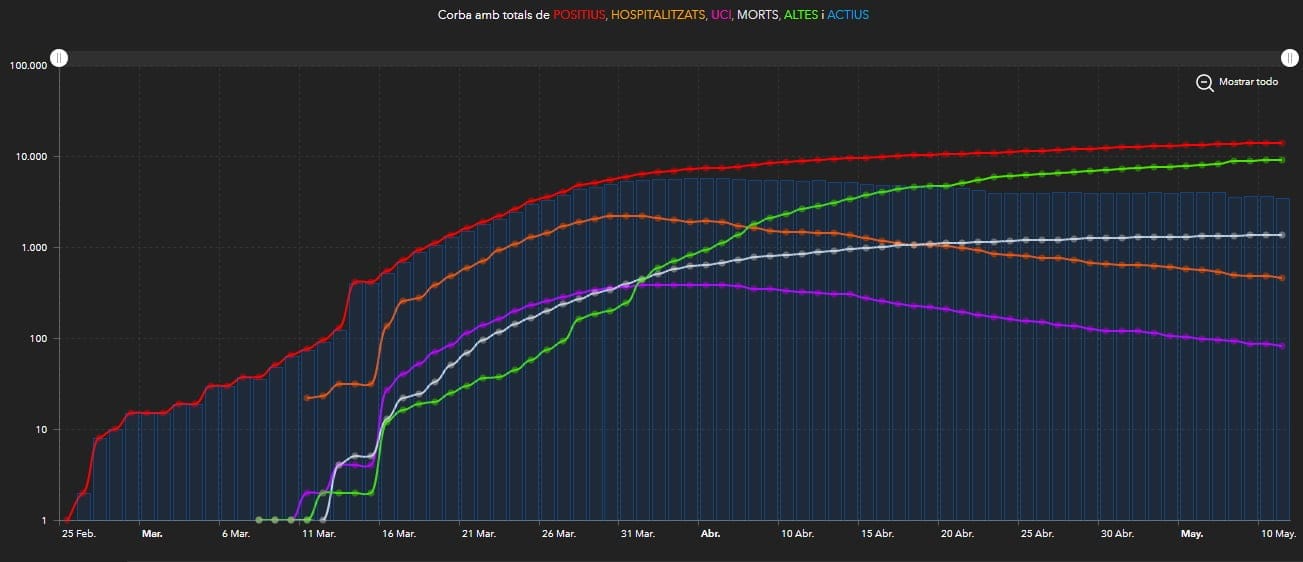Viewport: 1303px width, 562px height.
Task: Click the first orange hospitalitzats data point
Action: [x=307, y=398]
